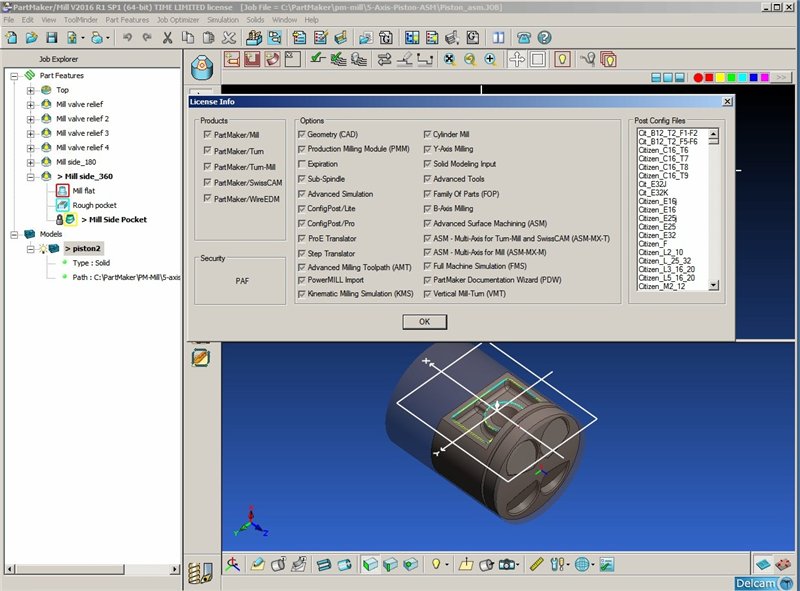Viewport: 800px width, 591px height.
Task: Open the Solids menu
Action: [x=255, y=20]
